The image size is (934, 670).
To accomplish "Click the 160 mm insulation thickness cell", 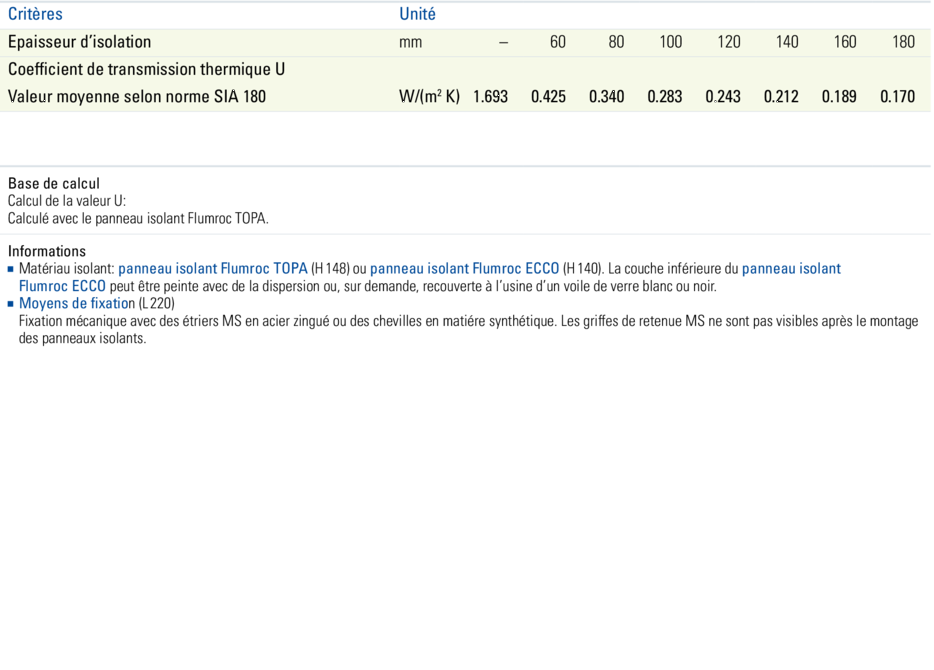I will (x=845, y=42).
